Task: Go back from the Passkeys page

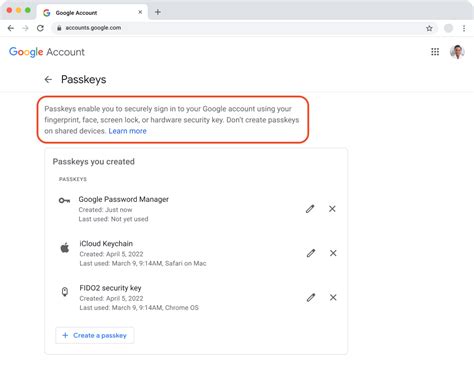Action: click(x=48, y=79)
